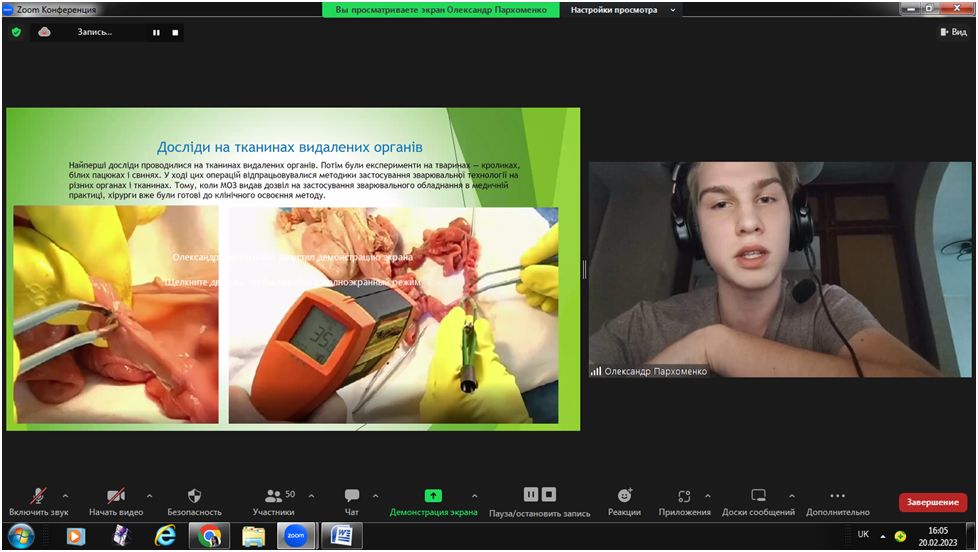The image size is (978, 552).
Task: Open the media player taskbar icon
Action: (75, 536)
